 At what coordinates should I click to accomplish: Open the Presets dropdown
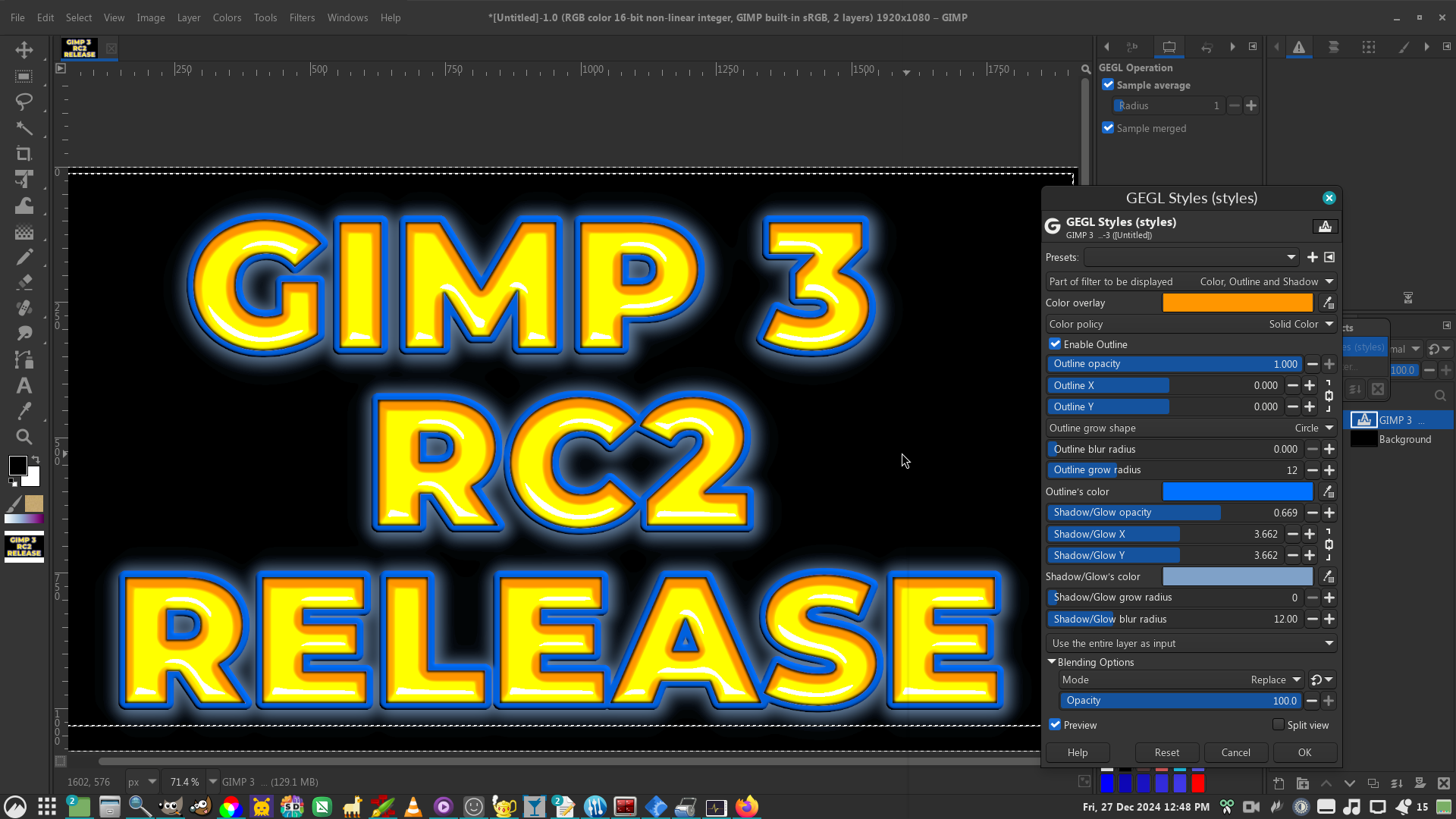[x=1191, y=257]
